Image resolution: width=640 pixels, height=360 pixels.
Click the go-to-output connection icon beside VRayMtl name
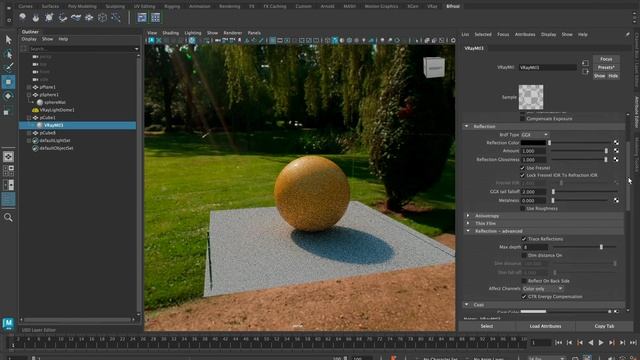click(x=585, y=71)
